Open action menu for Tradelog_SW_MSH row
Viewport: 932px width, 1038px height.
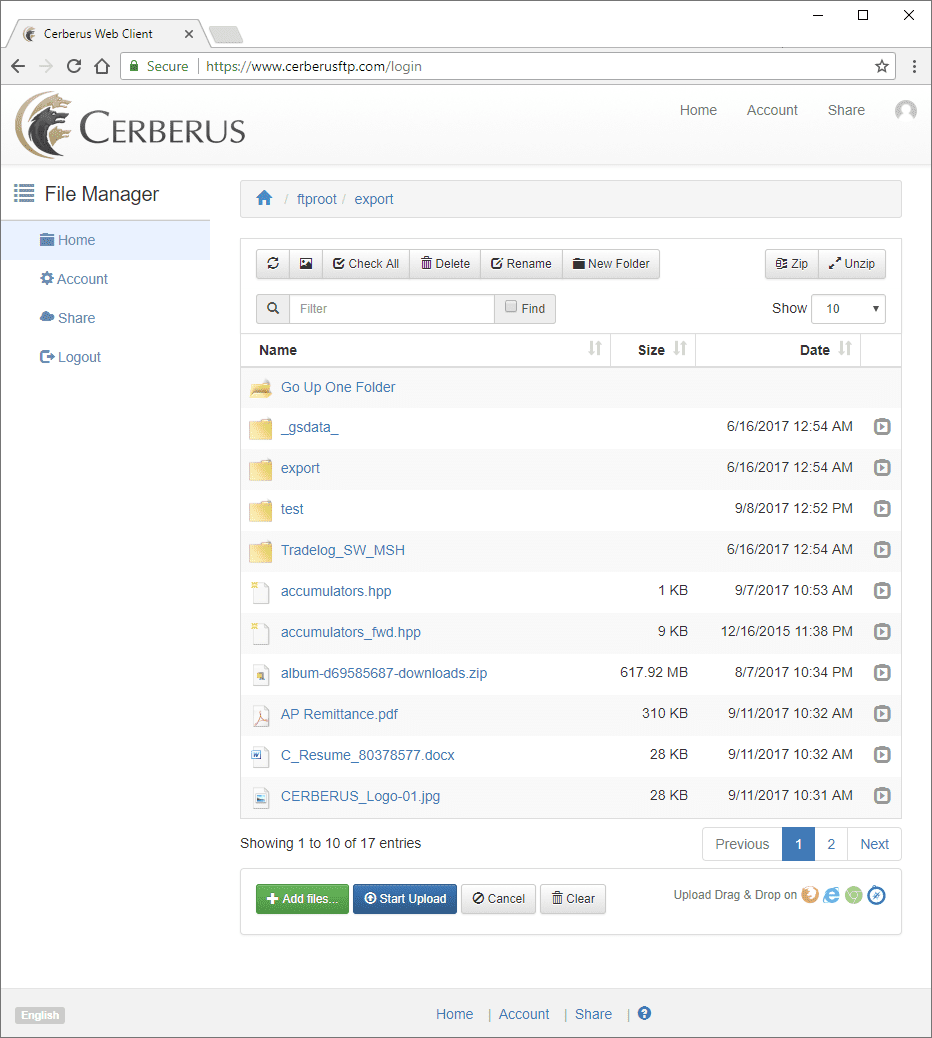tap(882, 550)
